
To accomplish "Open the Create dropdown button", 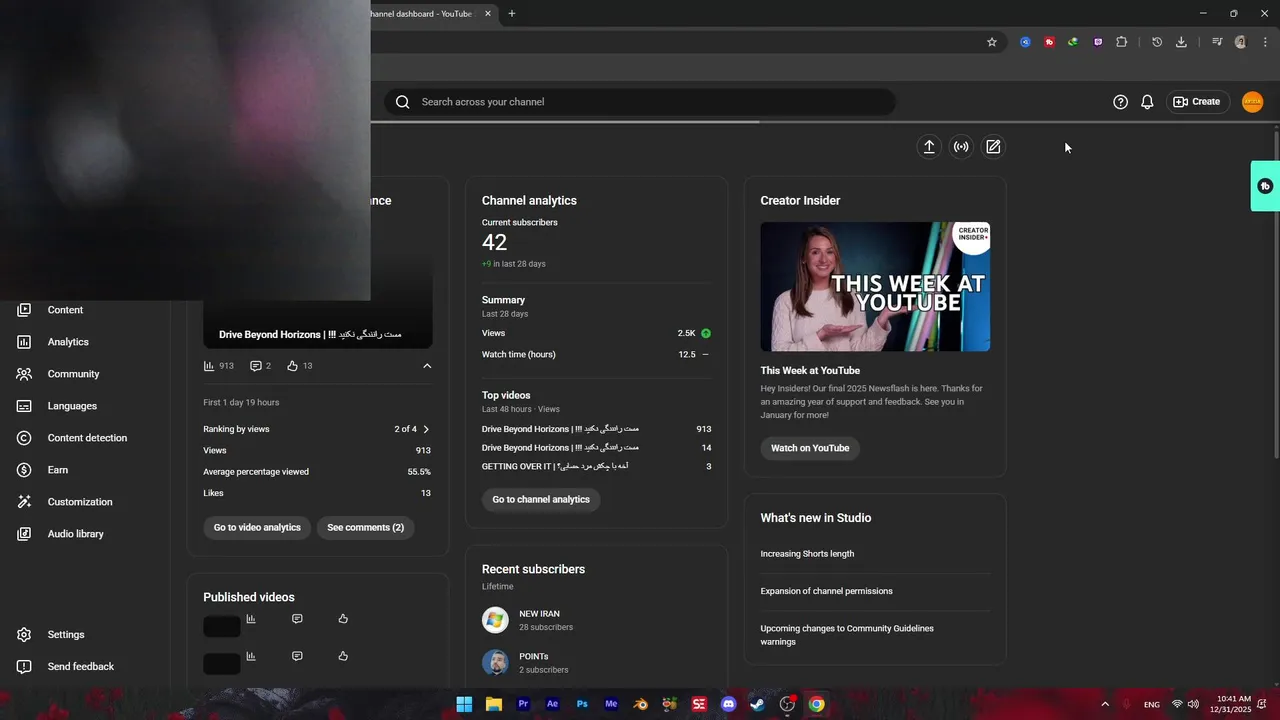I will tap(1197, 102).
